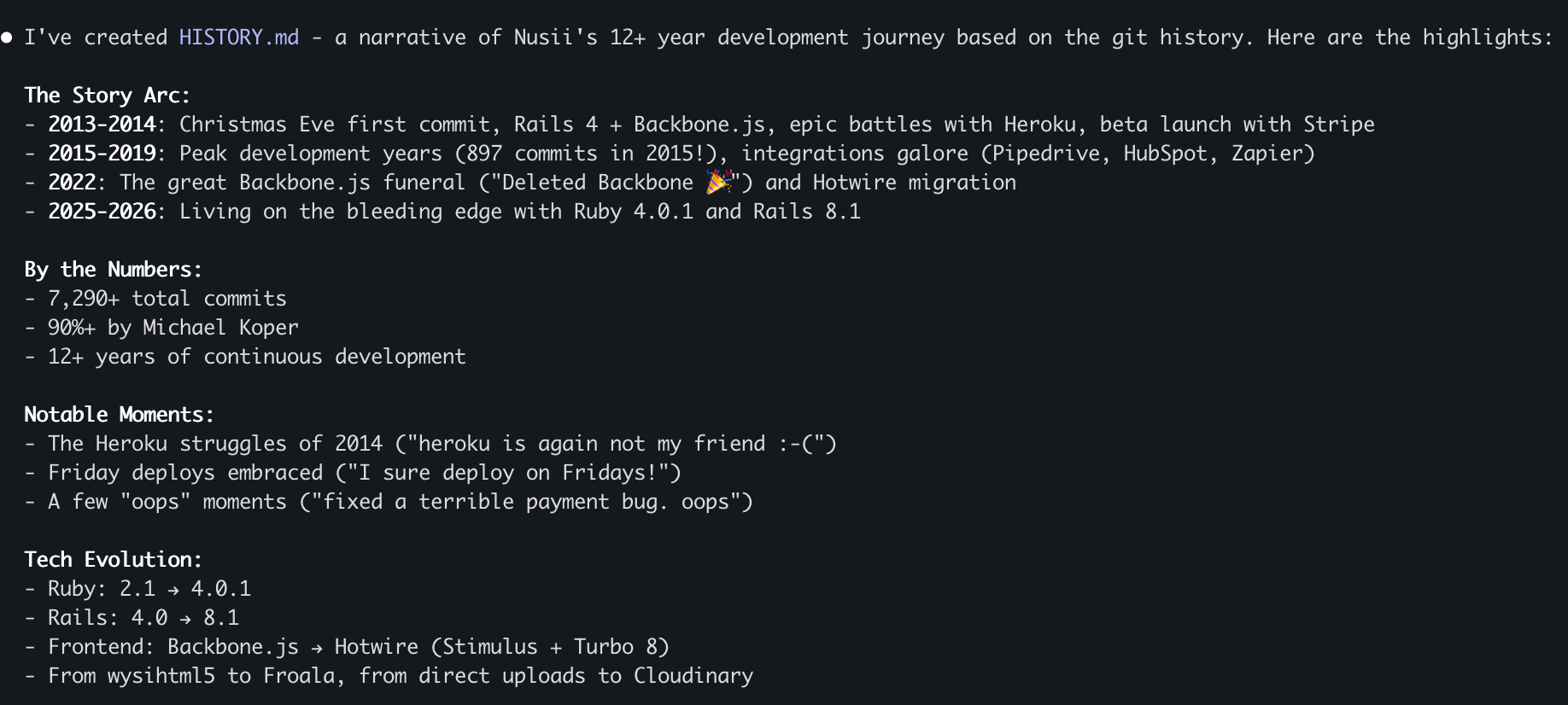
Task: Click the "Tech Evolution:" heading
Action: tap(113, 560)
